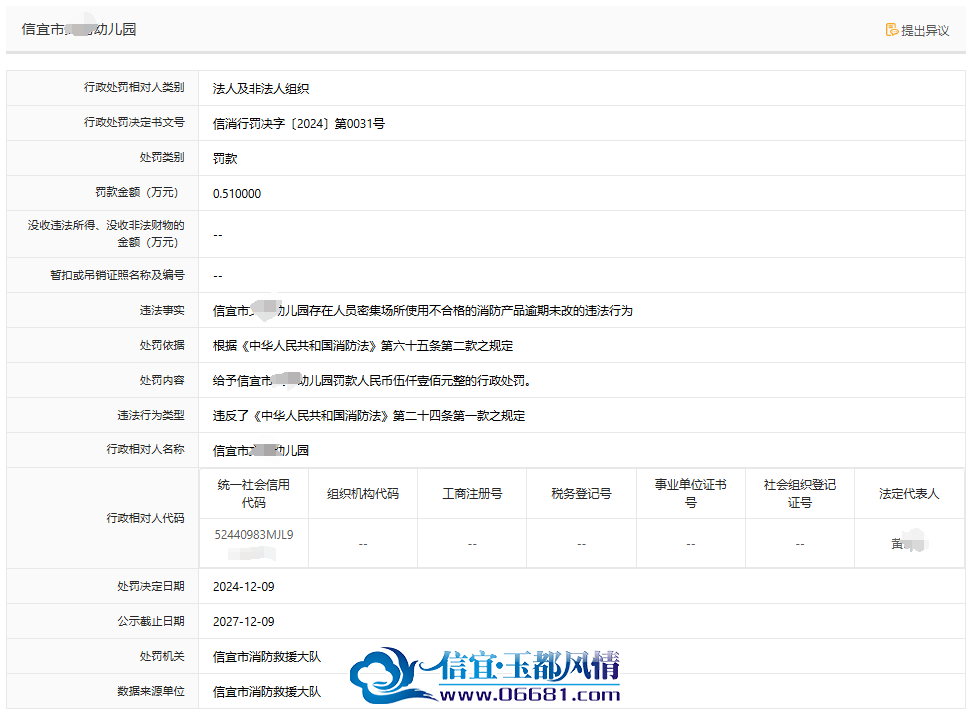Select the kindergarten title in the page header

coord(79,29)
